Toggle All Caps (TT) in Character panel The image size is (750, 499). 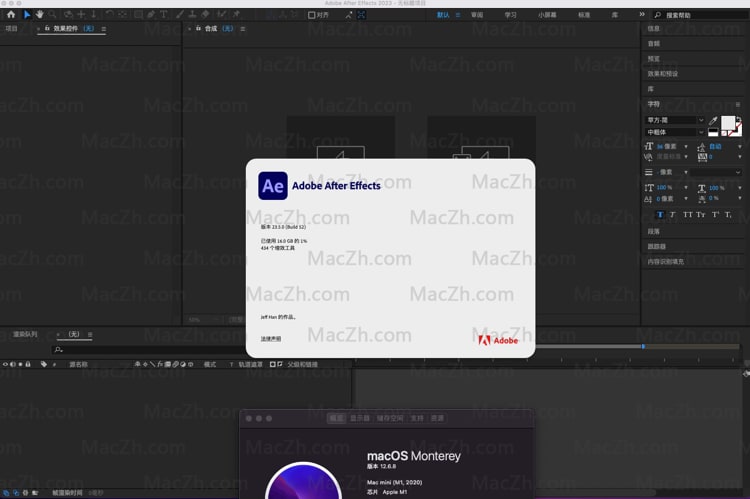687,215
